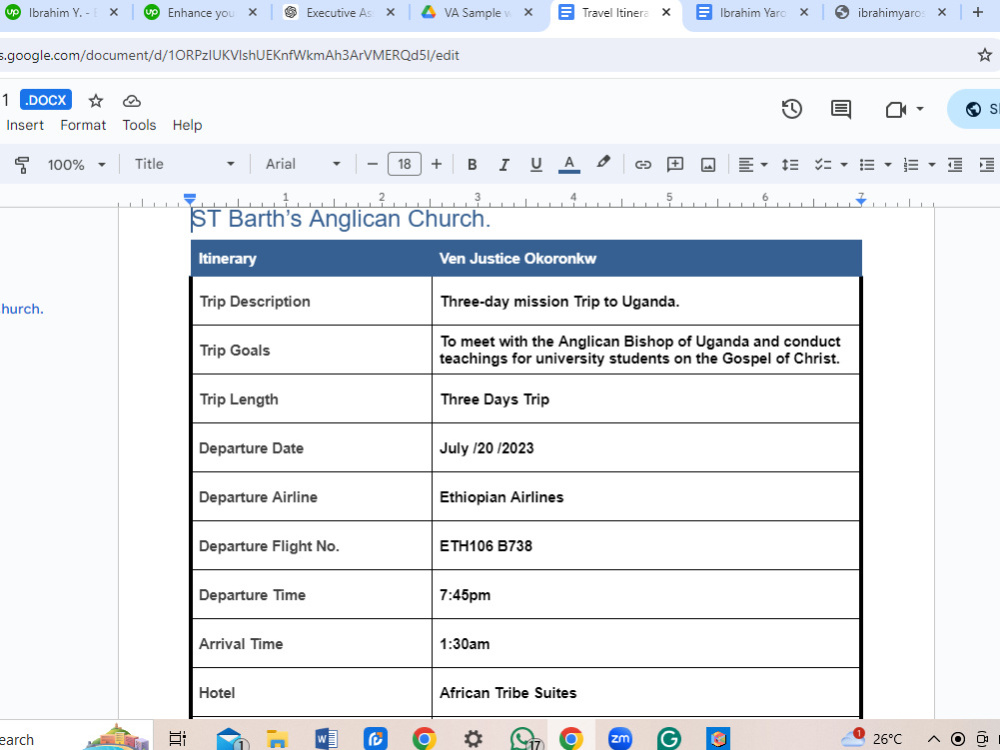The image size is (1000, 750).
Task: Open the 100% zoom dropdown
Action: point(76,165)
